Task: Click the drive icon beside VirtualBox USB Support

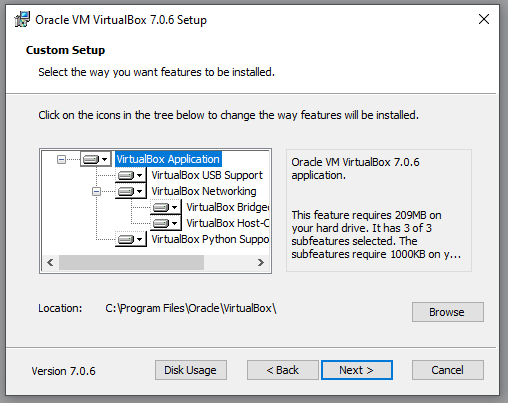Action: pyautogui.click(x=131, y=175)
